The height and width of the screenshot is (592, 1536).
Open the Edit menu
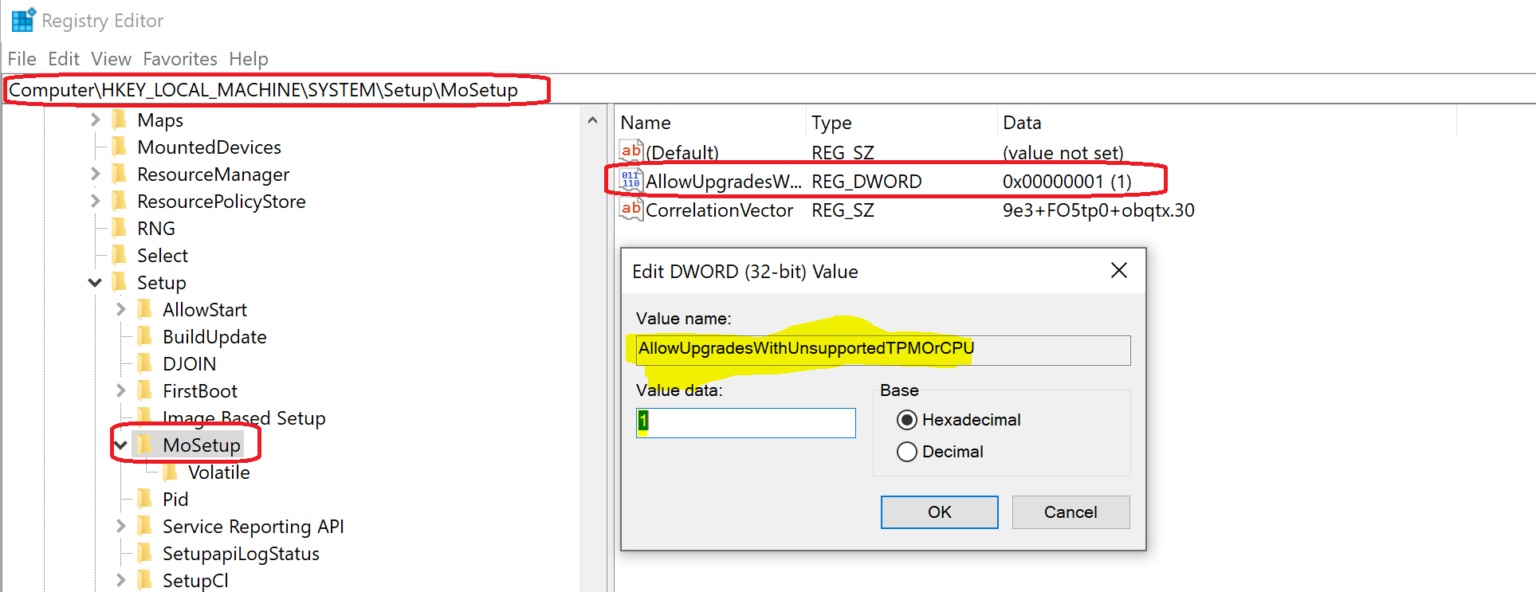[64, 59]
